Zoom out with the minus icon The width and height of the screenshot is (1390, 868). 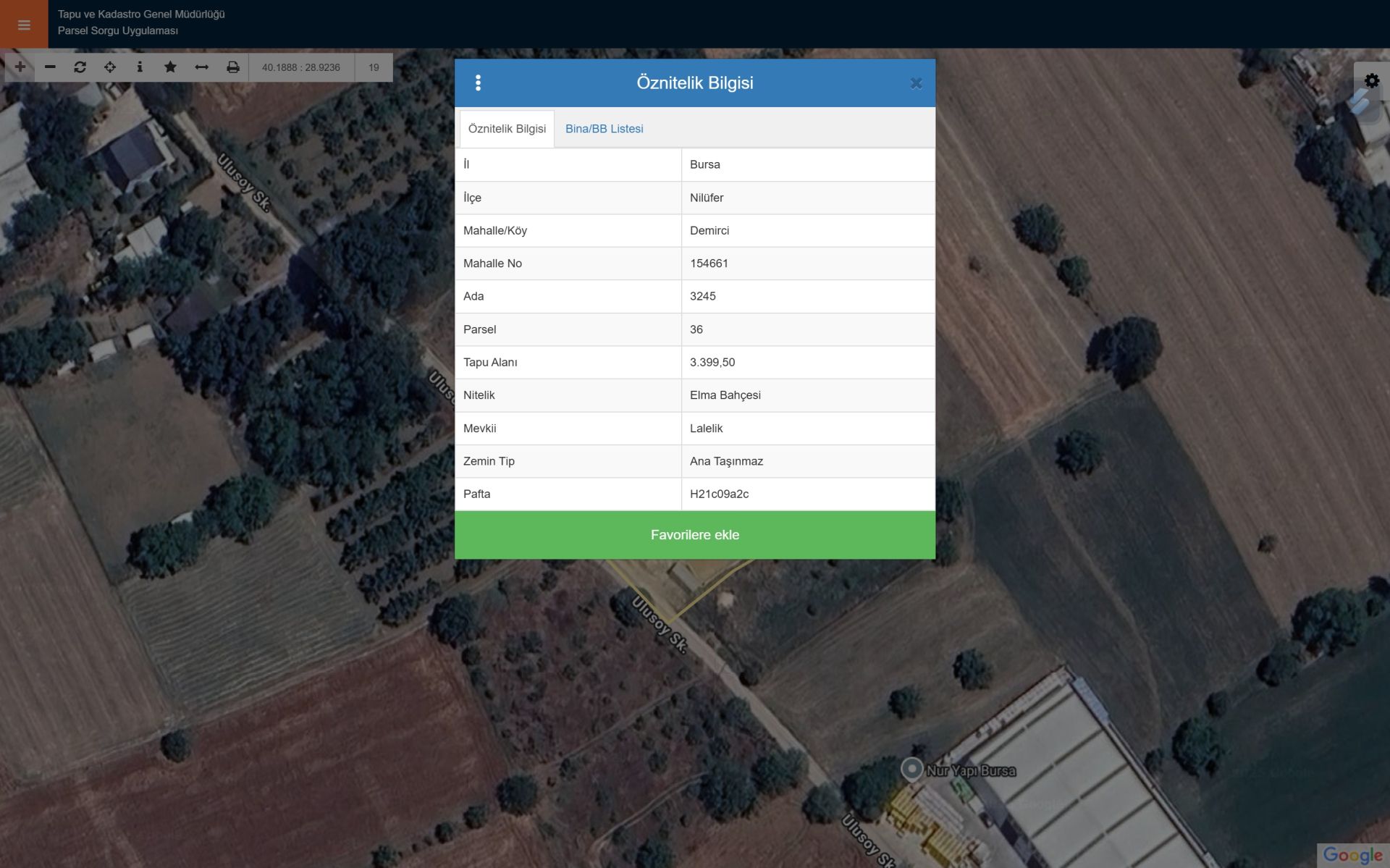coord(50,67)
